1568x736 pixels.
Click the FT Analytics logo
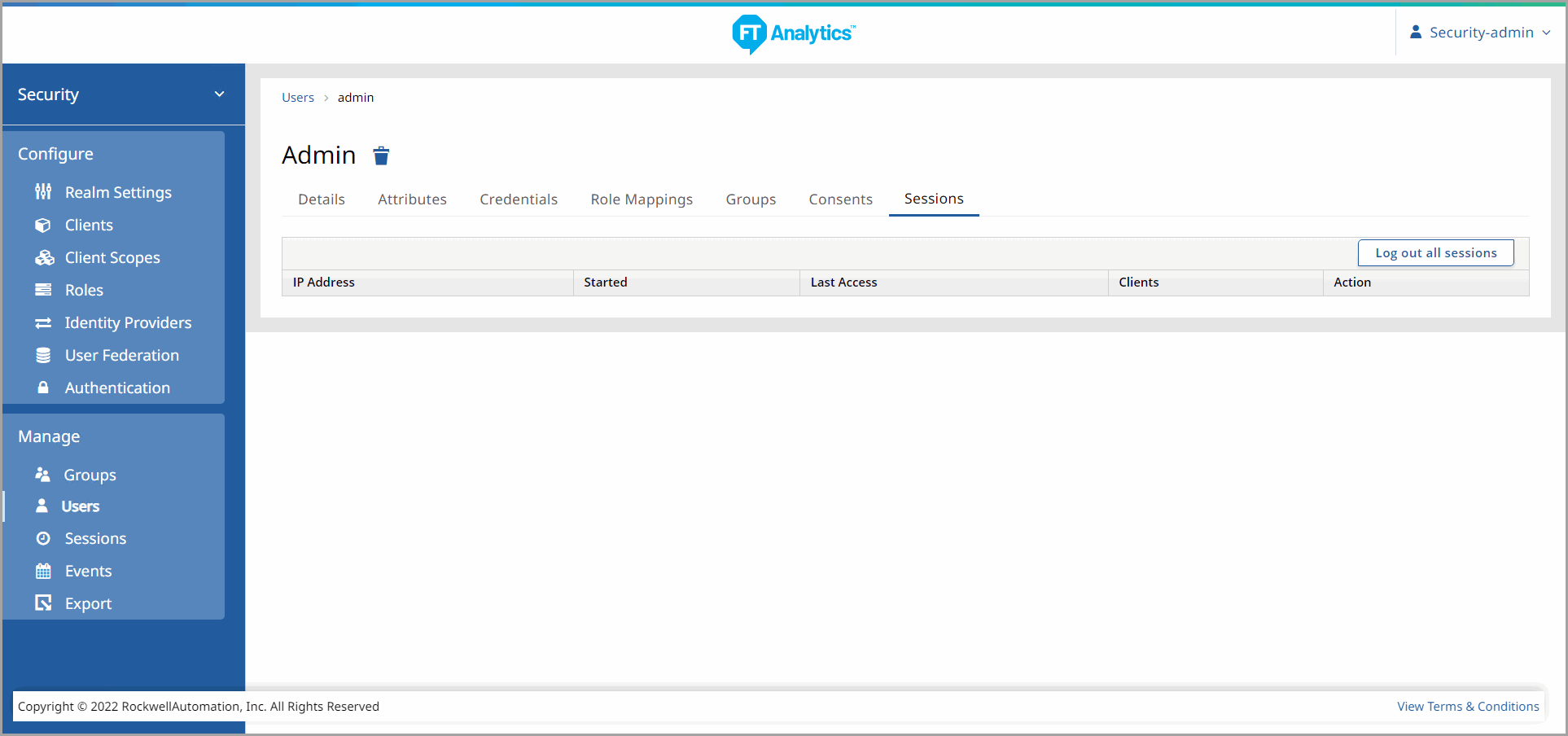(x=794, y=33)
